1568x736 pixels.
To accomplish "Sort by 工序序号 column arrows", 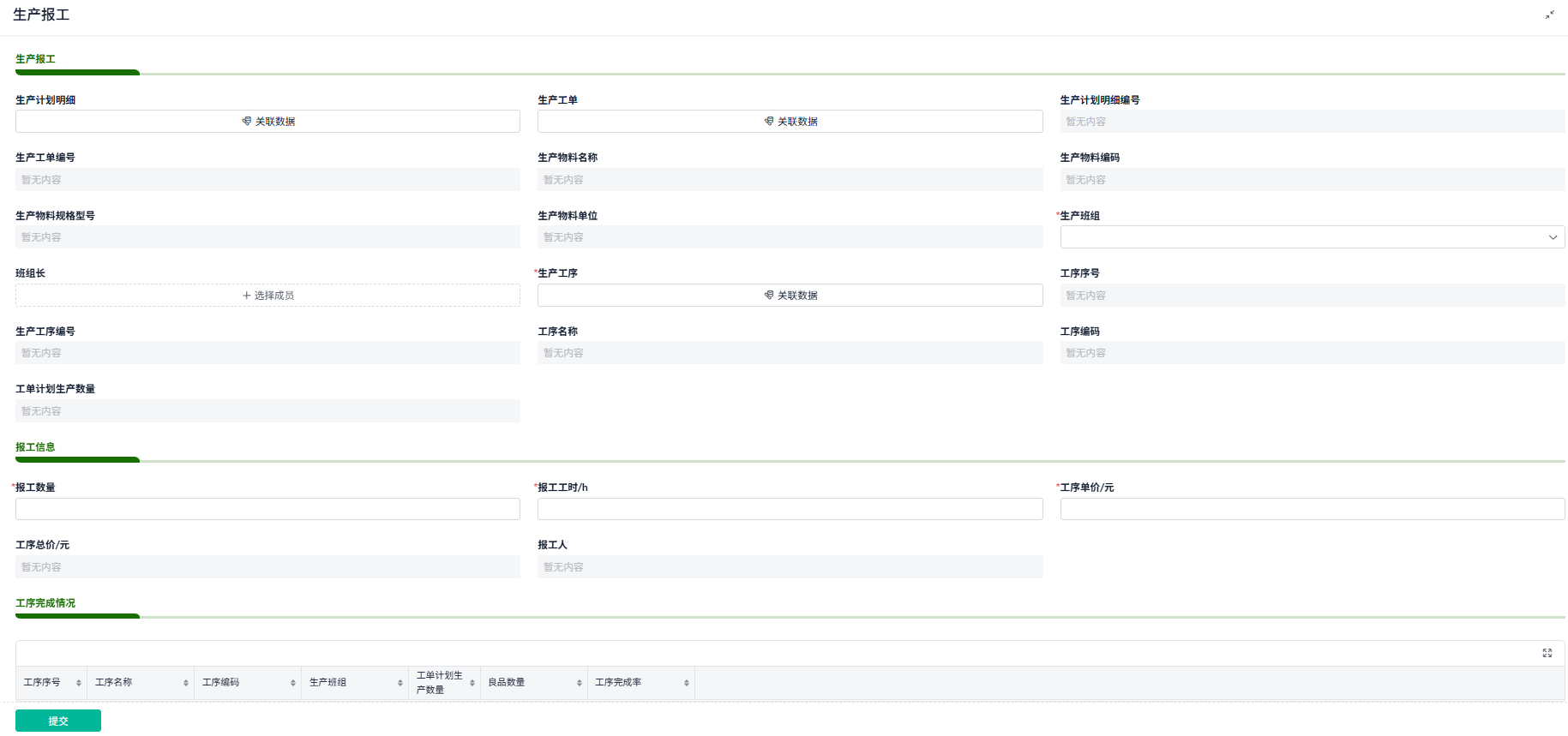I will [79, 683].
